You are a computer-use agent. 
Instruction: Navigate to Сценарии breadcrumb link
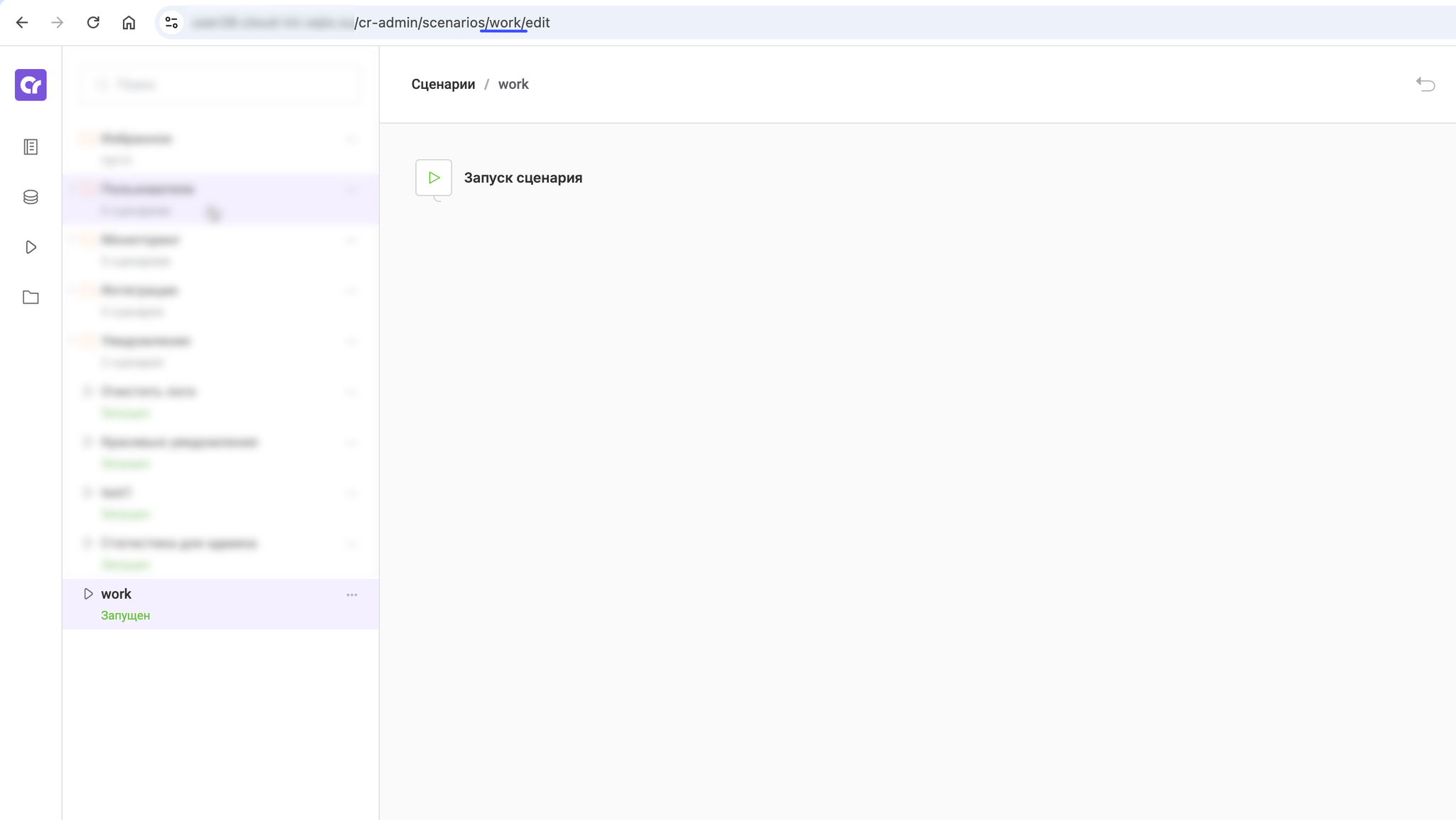[x=443, y=84]
